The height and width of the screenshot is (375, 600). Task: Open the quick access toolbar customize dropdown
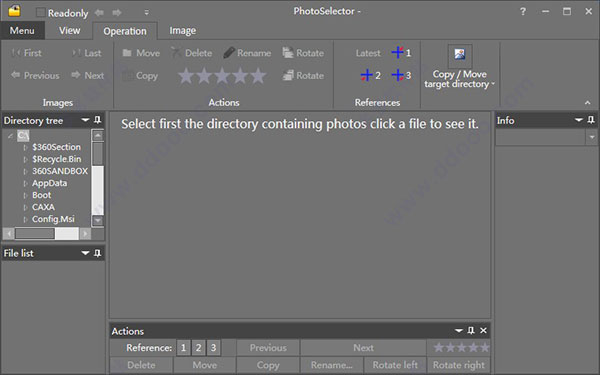pyautogui.click(x=147, y=13)
